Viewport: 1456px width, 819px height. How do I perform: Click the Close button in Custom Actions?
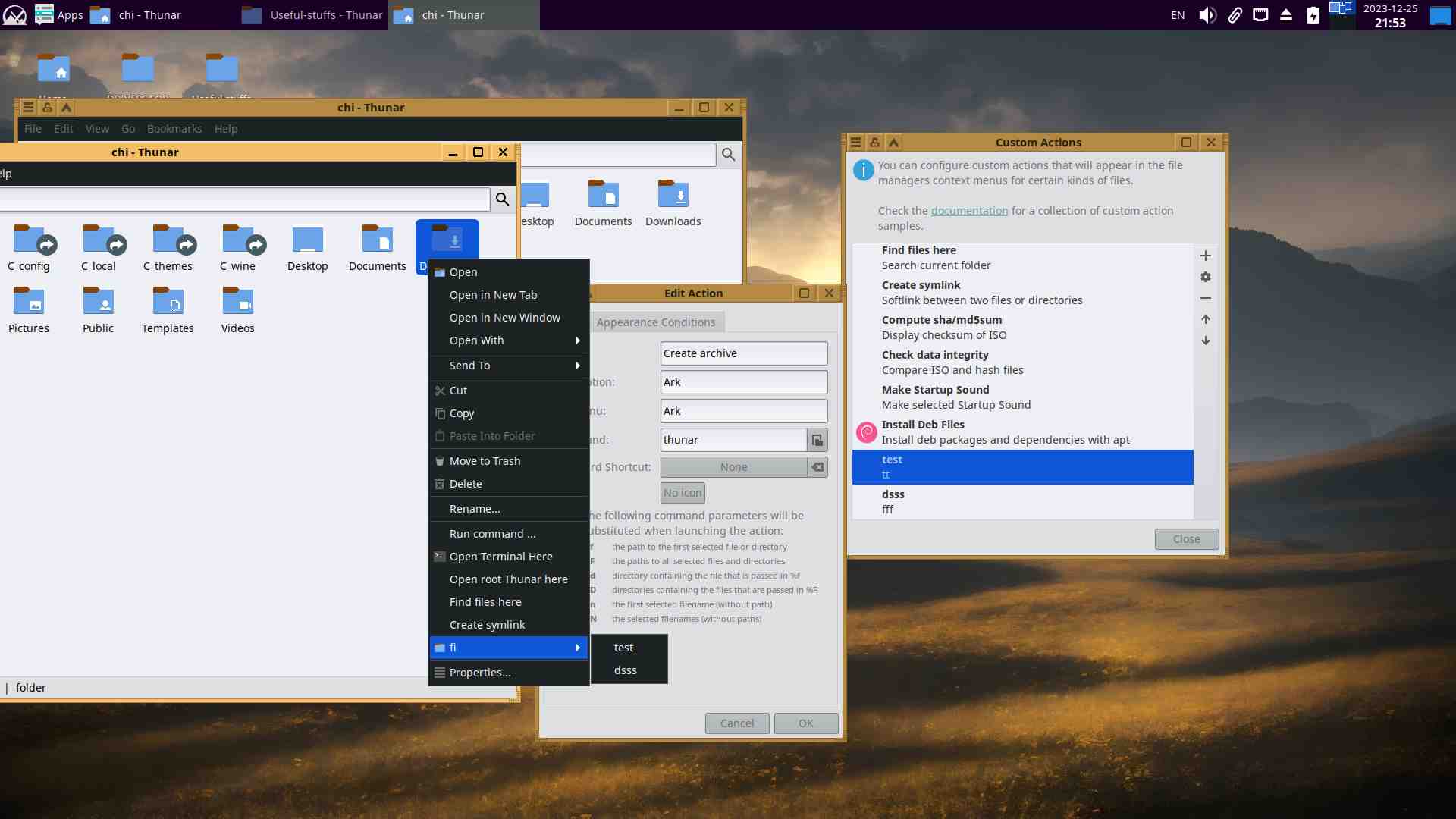1186,539
